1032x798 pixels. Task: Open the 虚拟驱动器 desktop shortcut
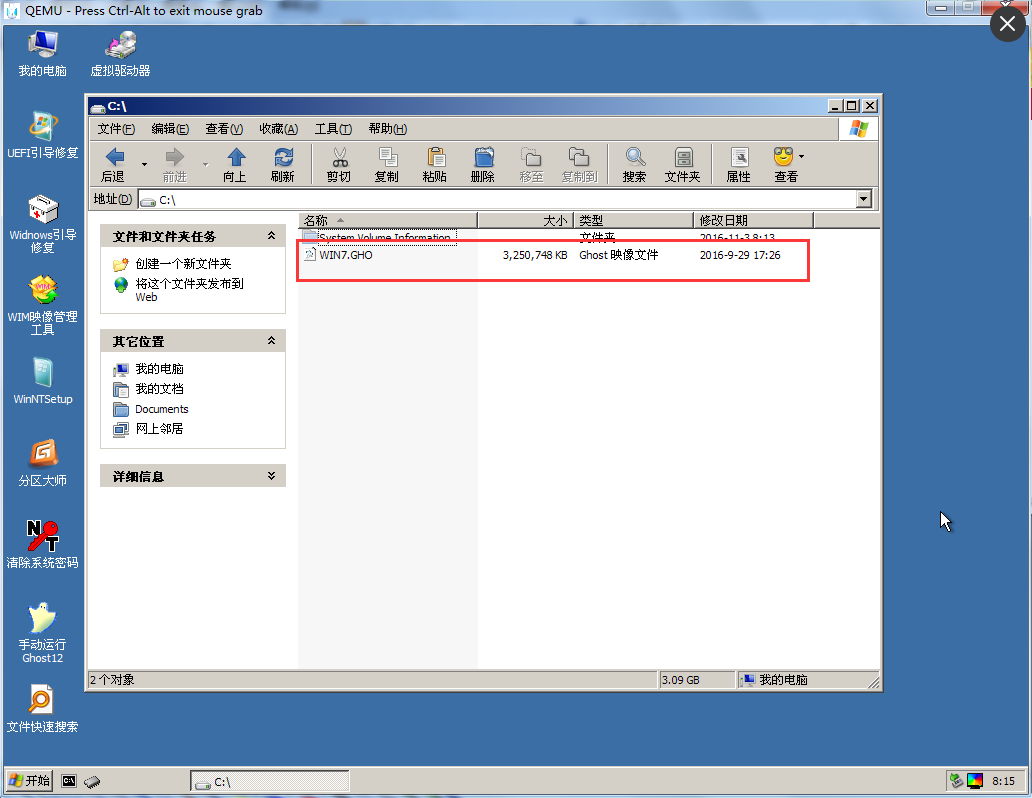point(119,45)
